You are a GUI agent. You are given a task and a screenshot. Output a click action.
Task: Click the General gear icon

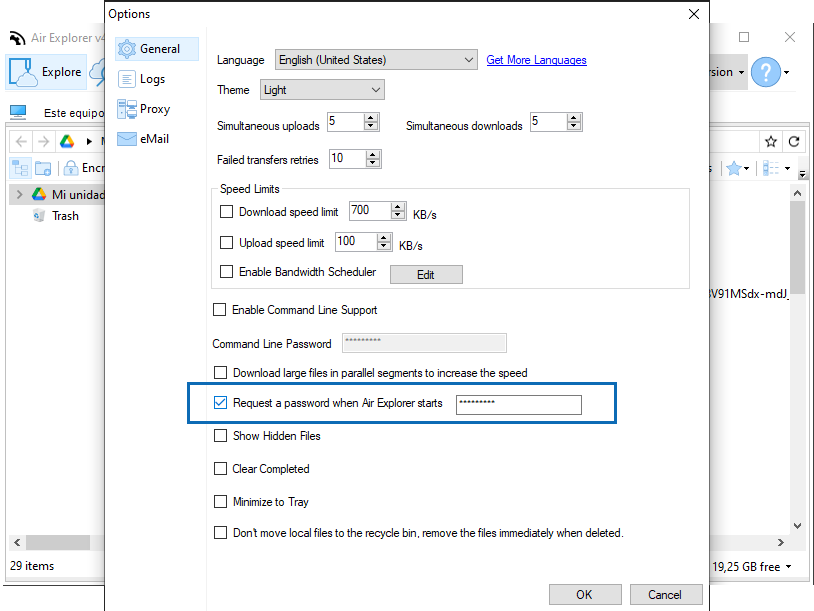click(127, 49)
